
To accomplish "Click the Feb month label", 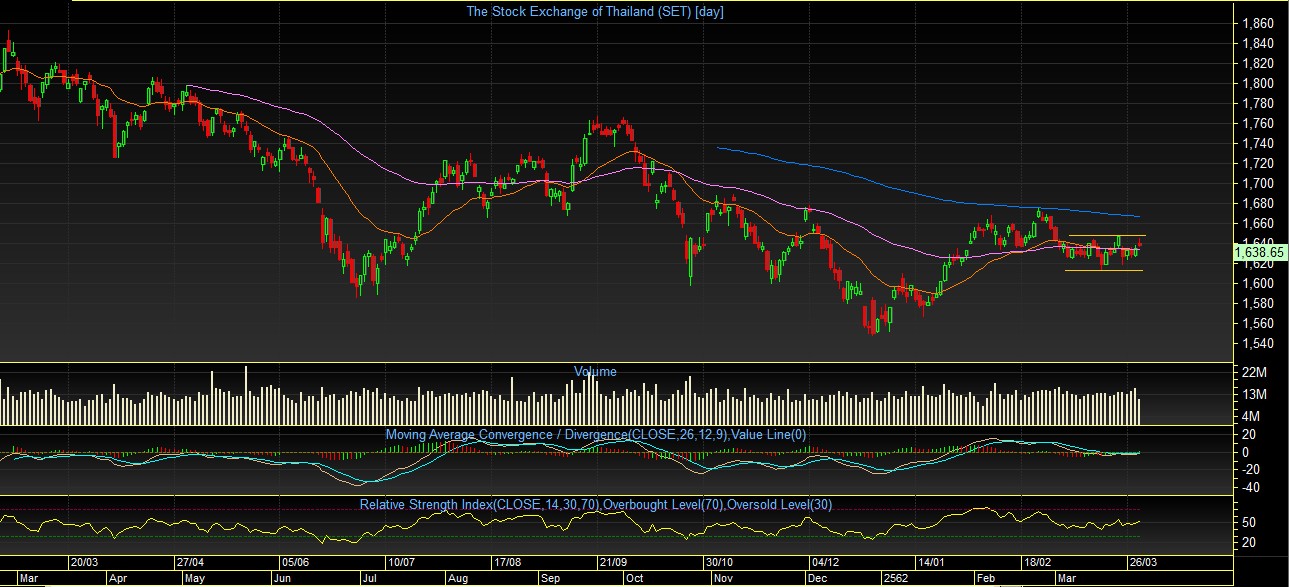I will click(x=986, y=578).
